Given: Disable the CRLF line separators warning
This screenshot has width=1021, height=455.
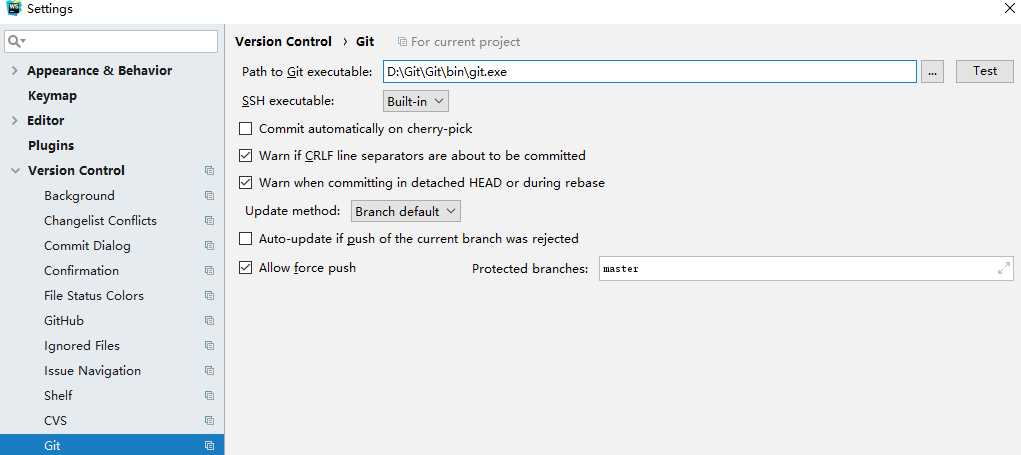Looking at the screenshot, I should 246,156.
